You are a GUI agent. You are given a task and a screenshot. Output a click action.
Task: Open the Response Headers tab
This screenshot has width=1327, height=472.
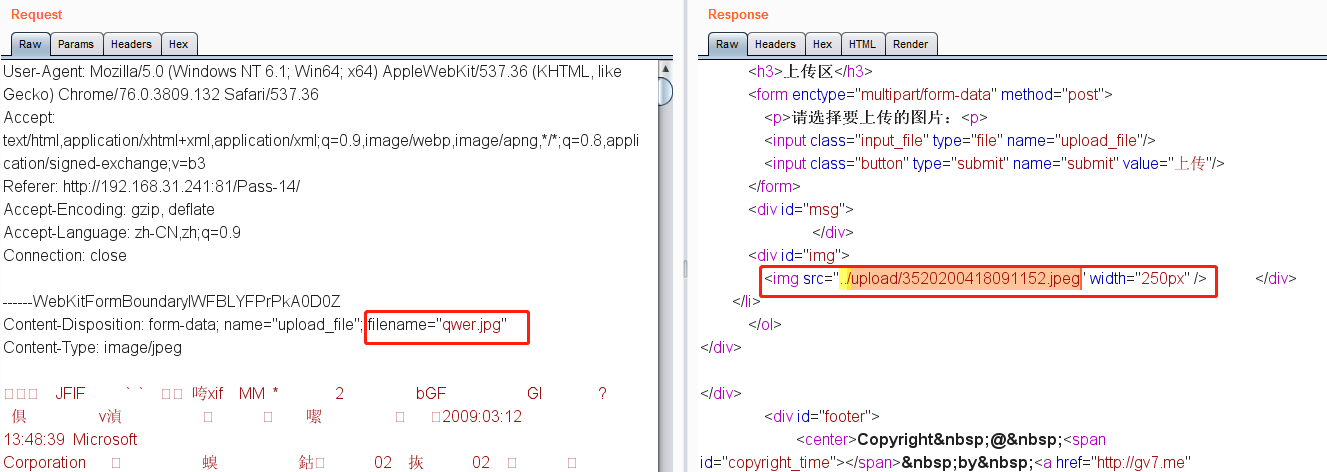pyautogui.click(x=775, y=44)
